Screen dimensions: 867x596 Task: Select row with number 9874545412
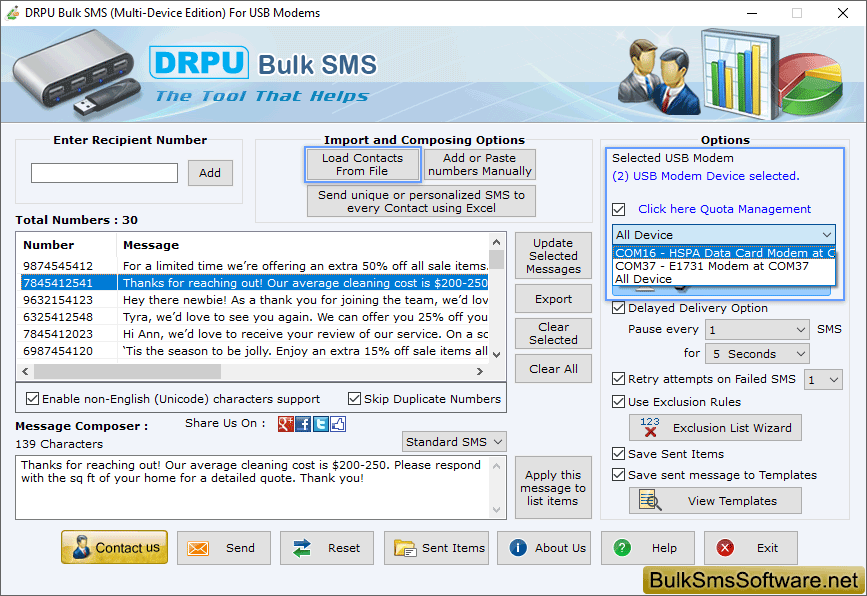255,266
